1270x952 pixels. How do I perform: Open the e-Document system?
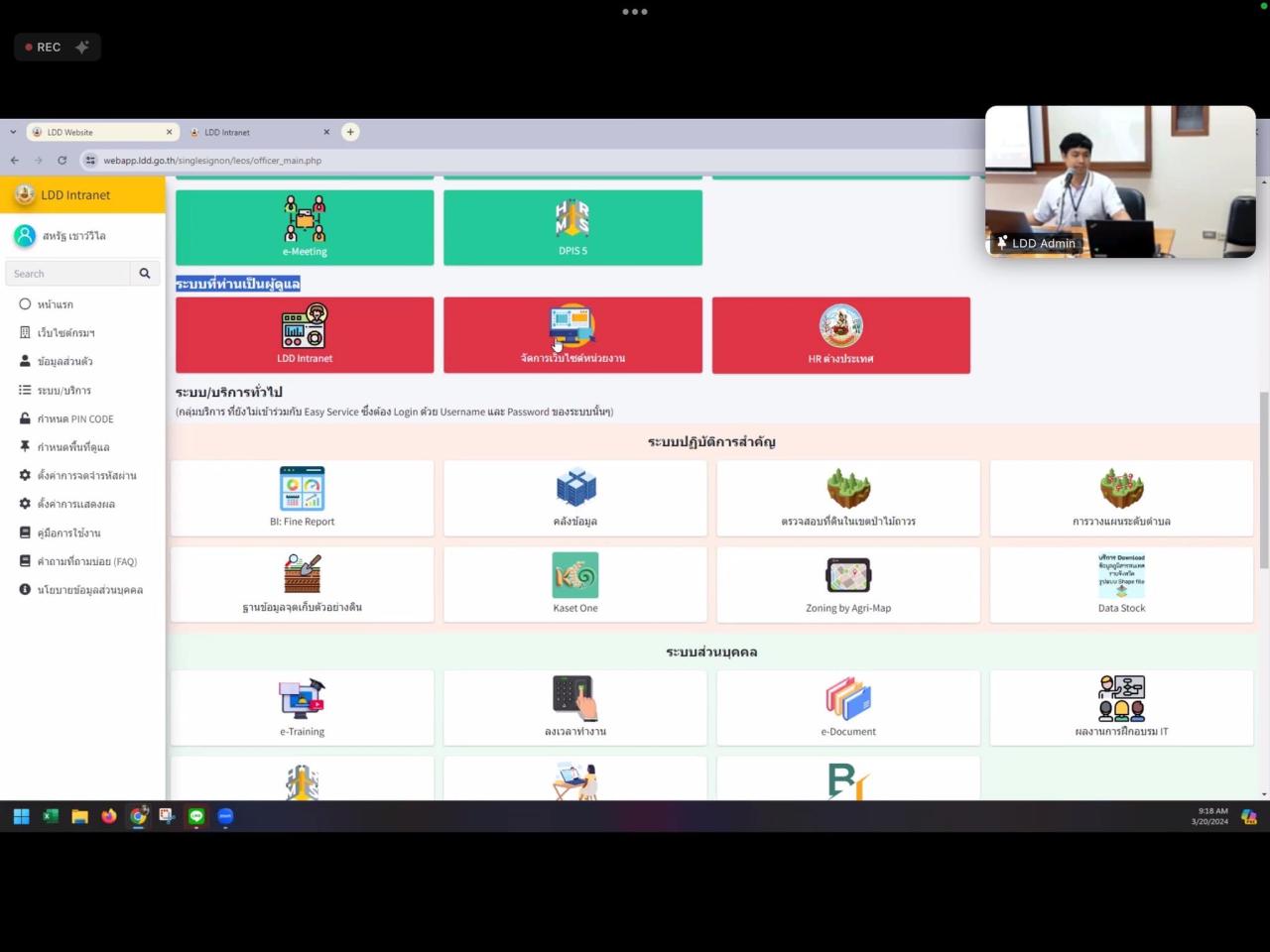pyautogui.click(x=847, y=707)
